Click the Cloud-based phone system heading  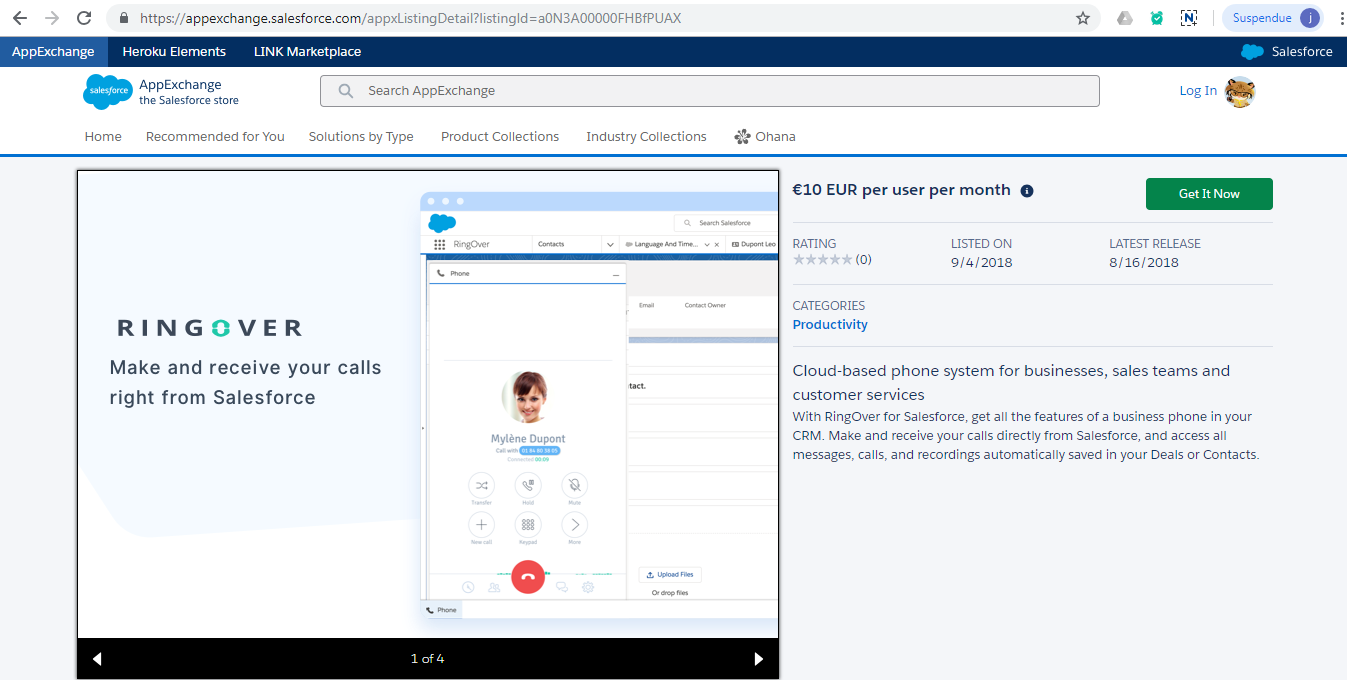1011,382
